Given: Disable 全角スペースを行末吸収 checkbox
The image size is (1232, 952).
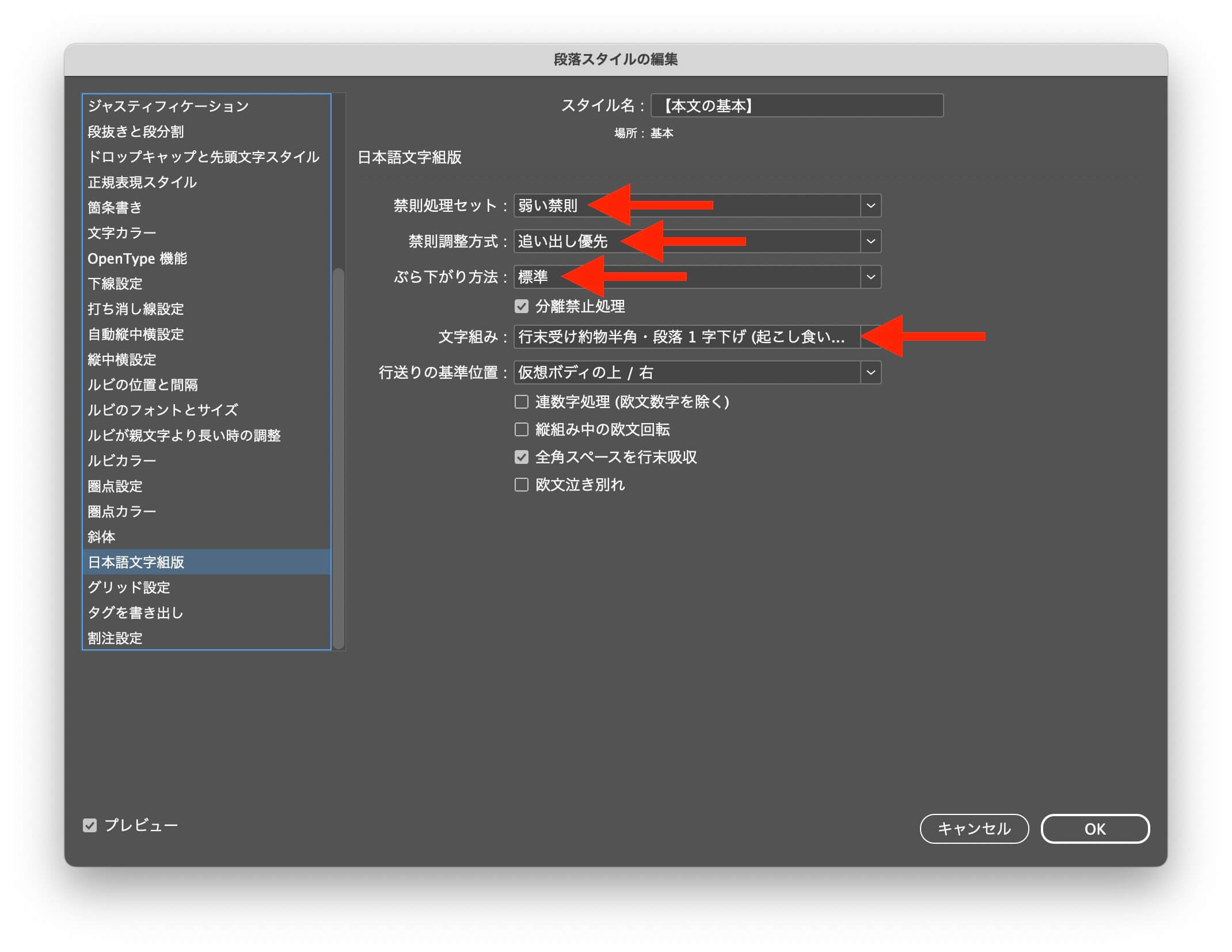Looking at the screenshot, I should coord(522,457).
